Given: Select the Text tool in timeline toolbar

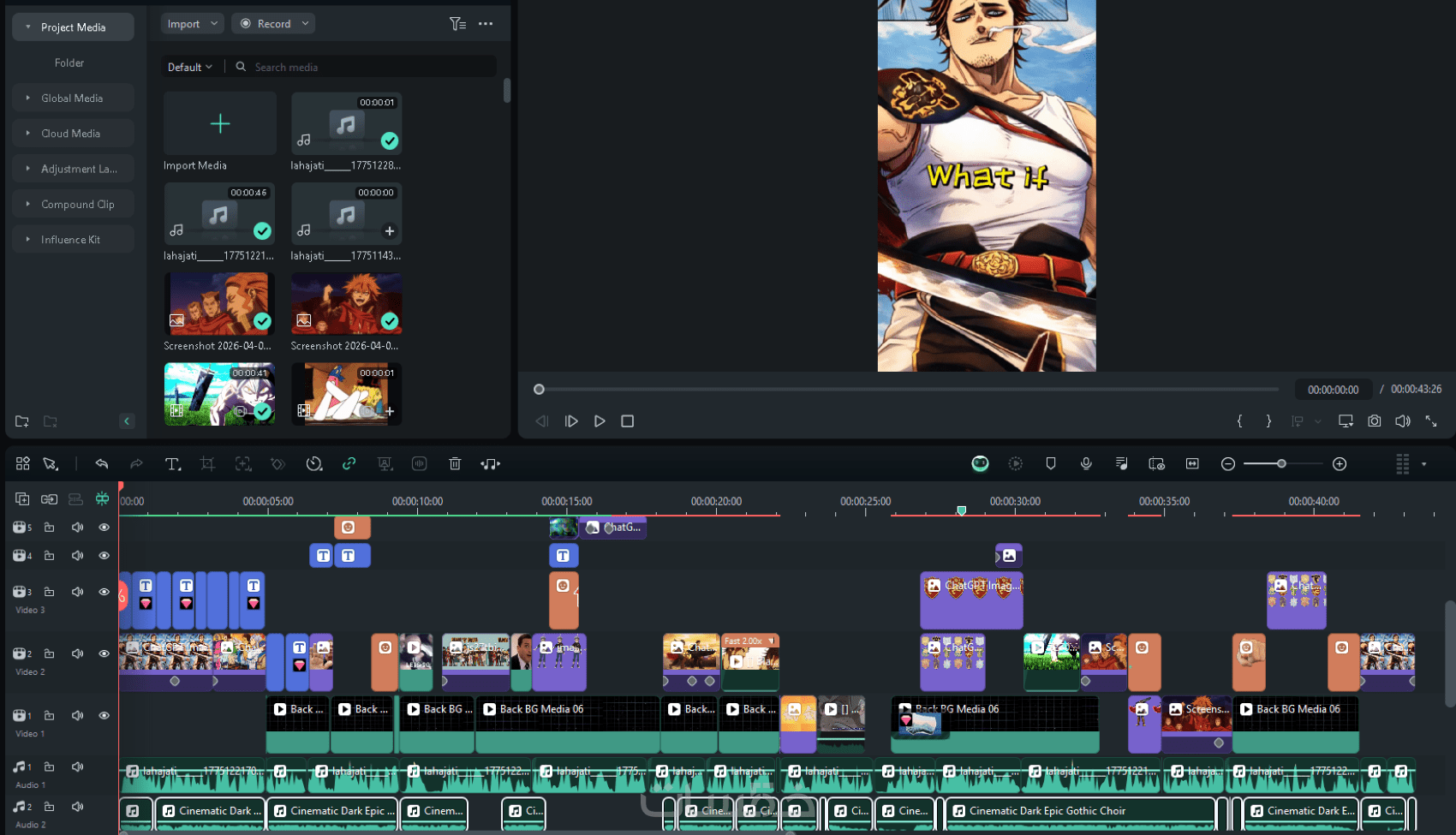Looking at the screenshot, I should coord(172,464).
